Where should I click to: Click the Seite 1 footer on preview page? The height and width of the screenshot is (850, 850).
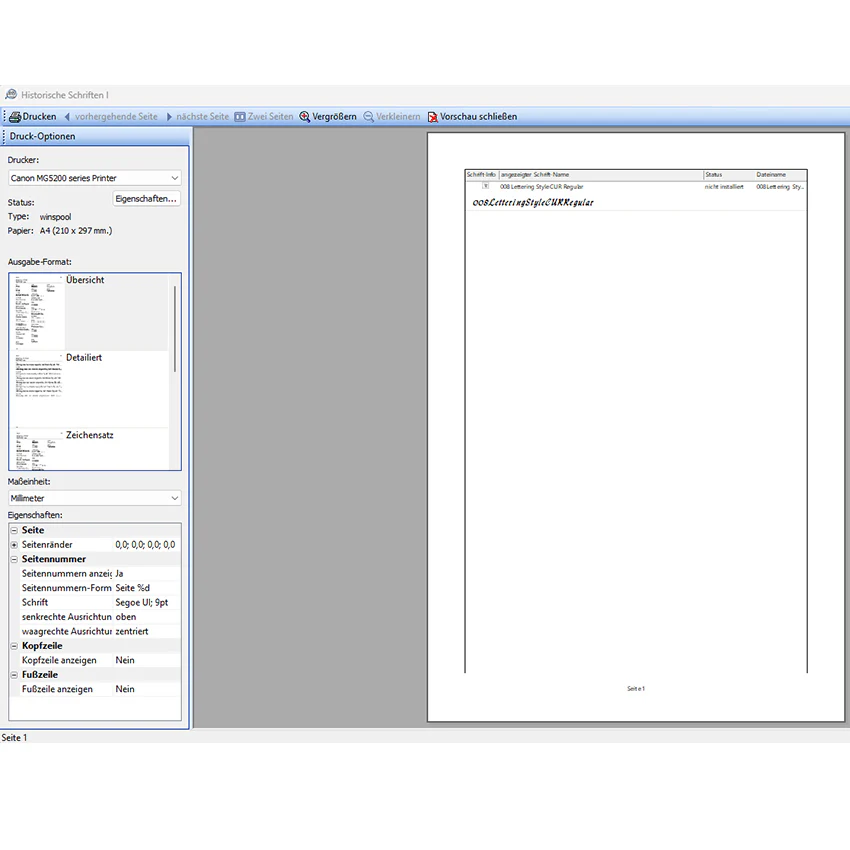[636, 688]
